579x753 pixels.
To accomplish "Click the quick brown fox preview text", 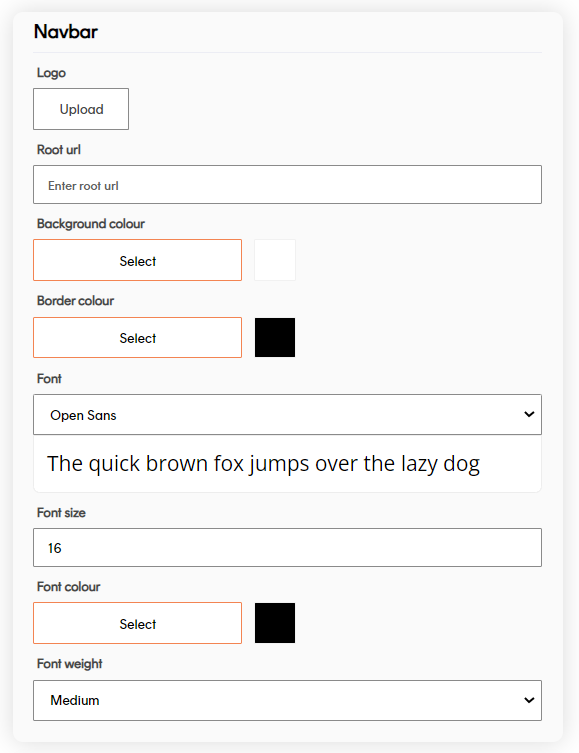I will click(x=263, y=464).
